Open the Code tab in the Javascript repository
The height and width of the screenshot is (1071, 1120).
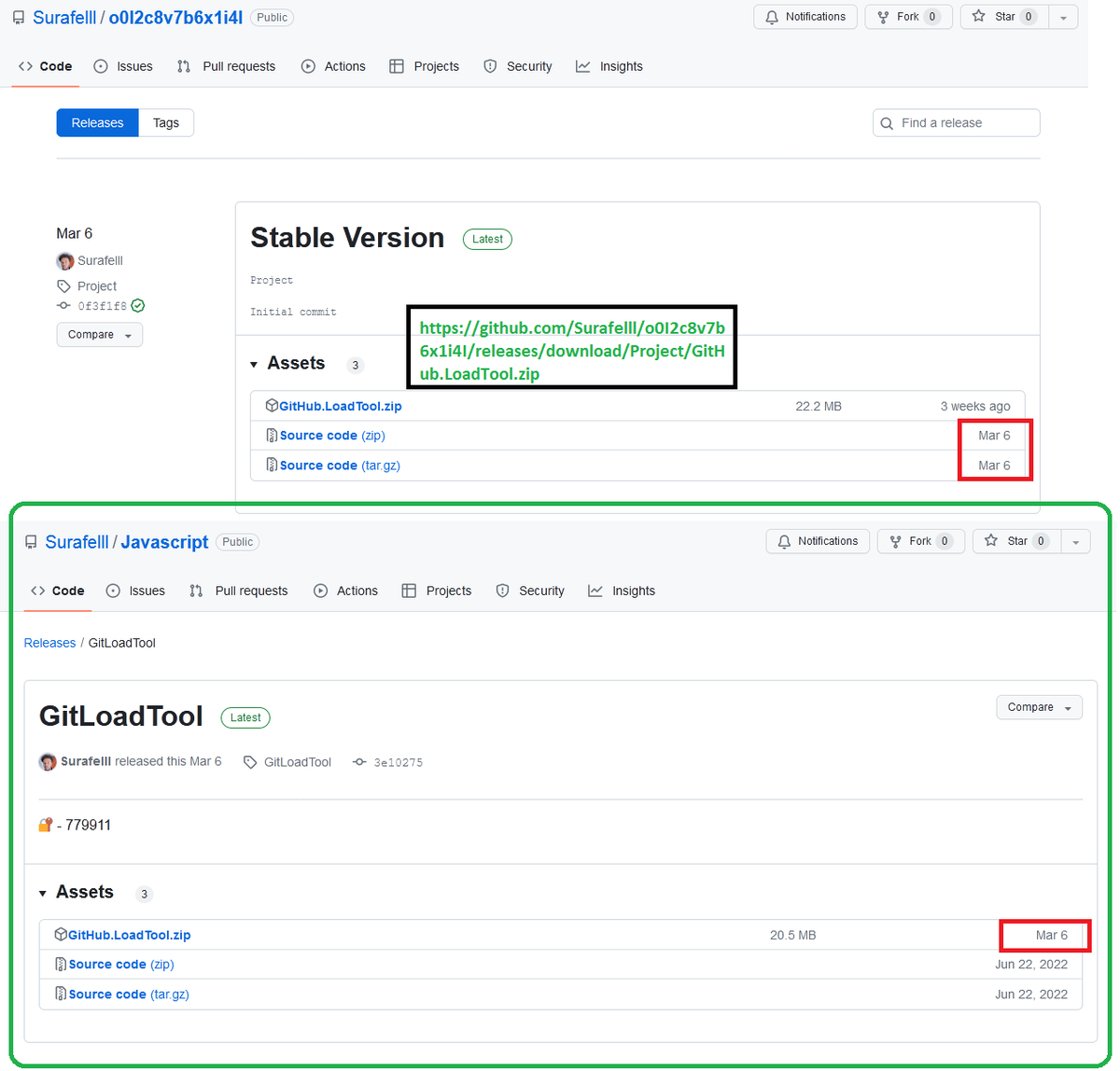58,591
